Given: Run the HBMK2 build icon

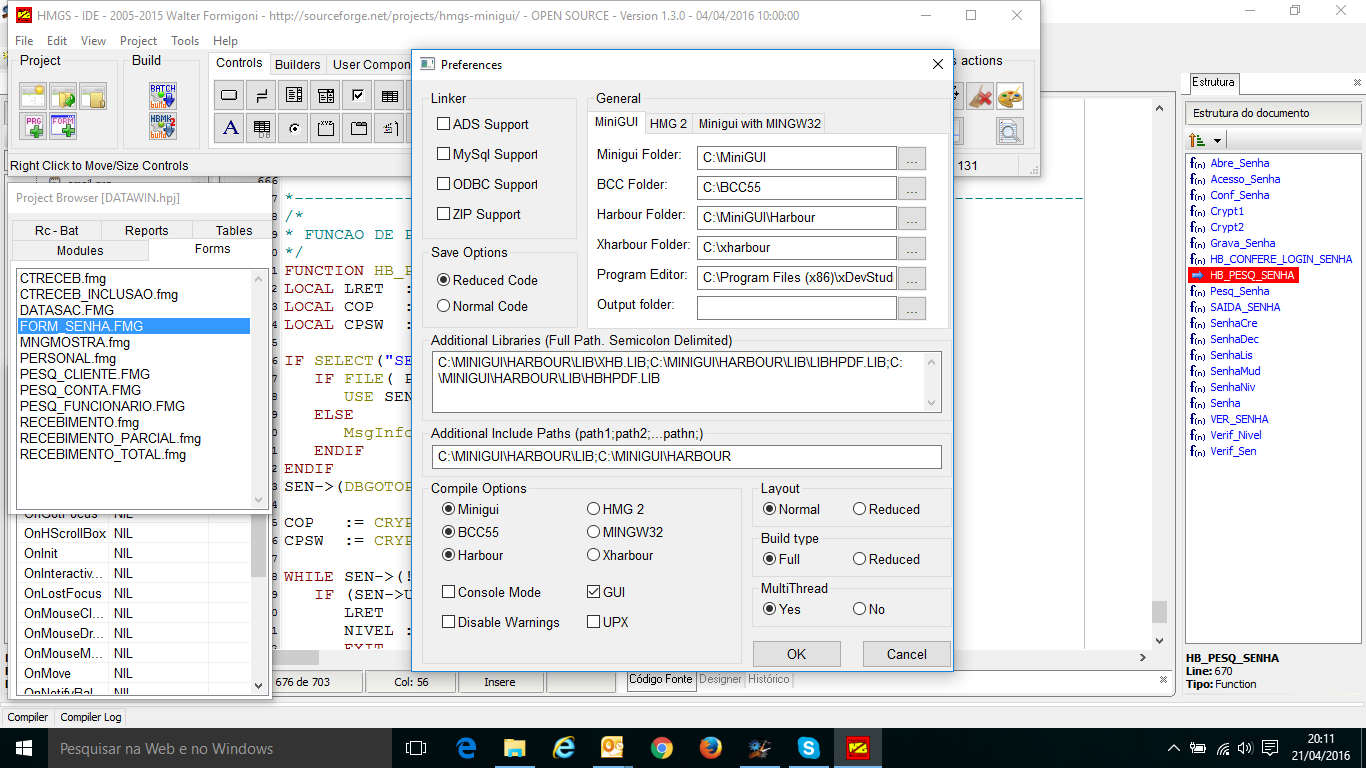Looking at the screenshot, I should (163, 126).
